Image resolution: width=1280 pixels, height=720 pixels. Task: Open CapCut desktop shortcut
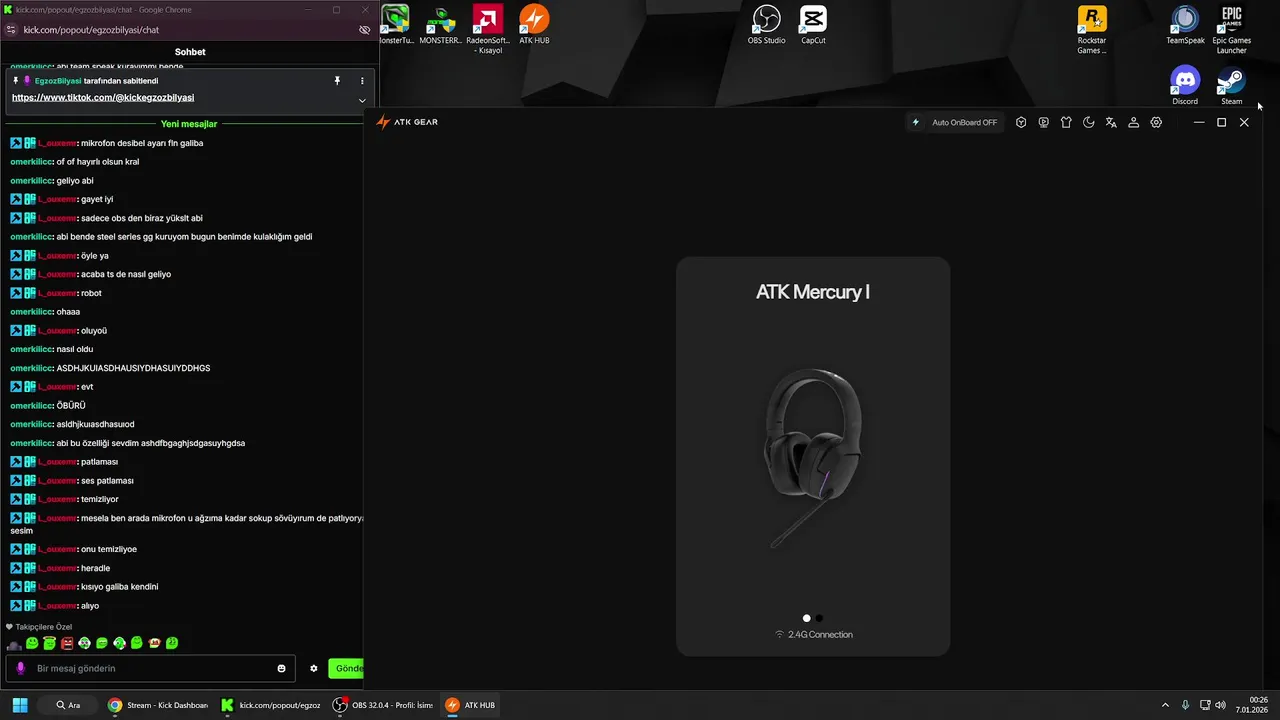(x=813, y=25)
